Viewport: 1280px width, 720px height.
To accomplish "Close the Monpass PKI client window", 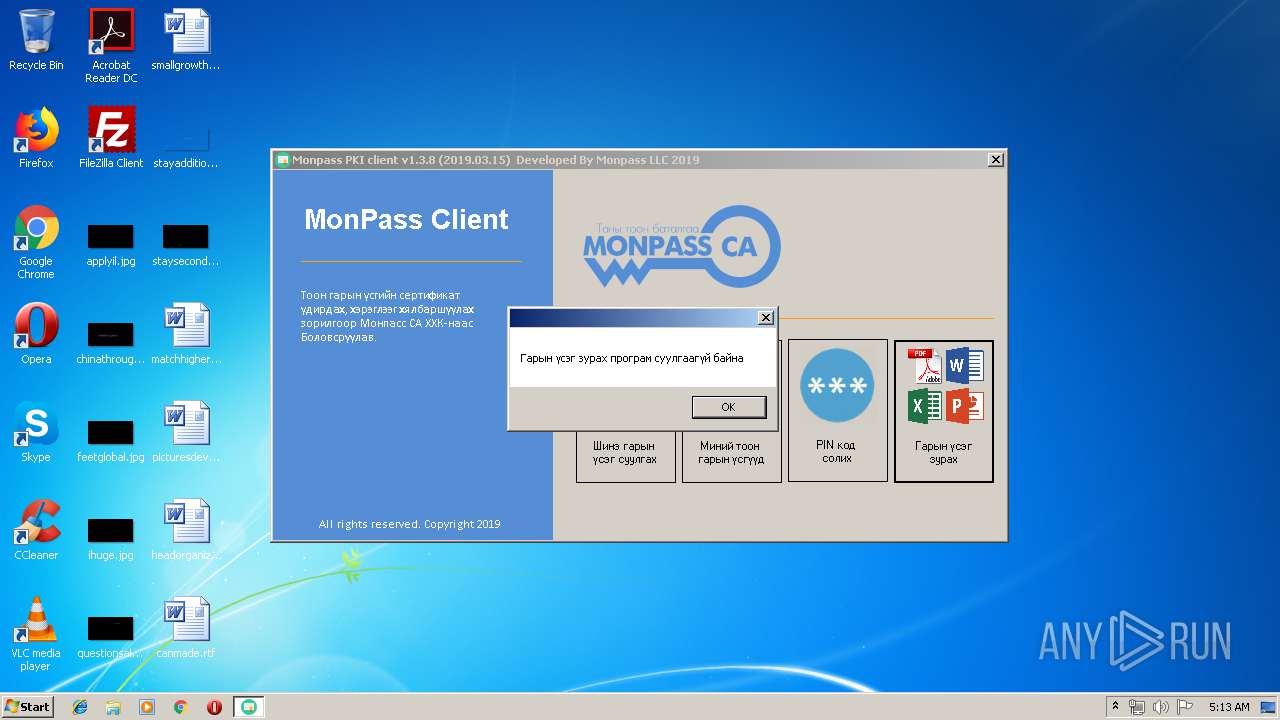I will point(995,160).
